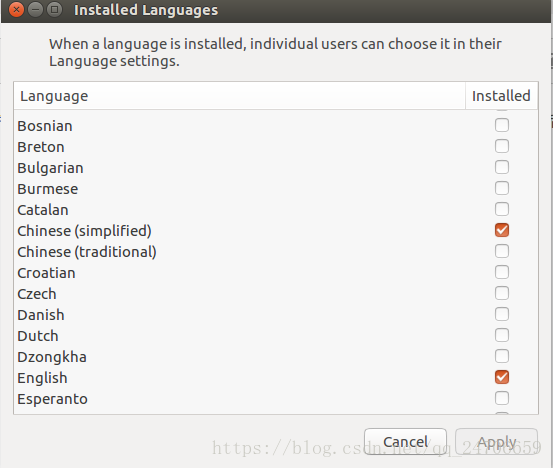Screen dimensions: 553x468
Task: Tick the Bulgarian language checkbox
Action: (x=502, y=167)
